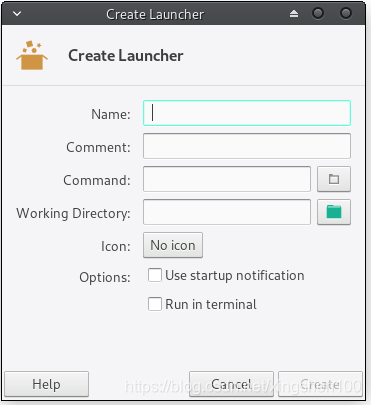
Task: Click the Create button
Action: click(320, 384)
